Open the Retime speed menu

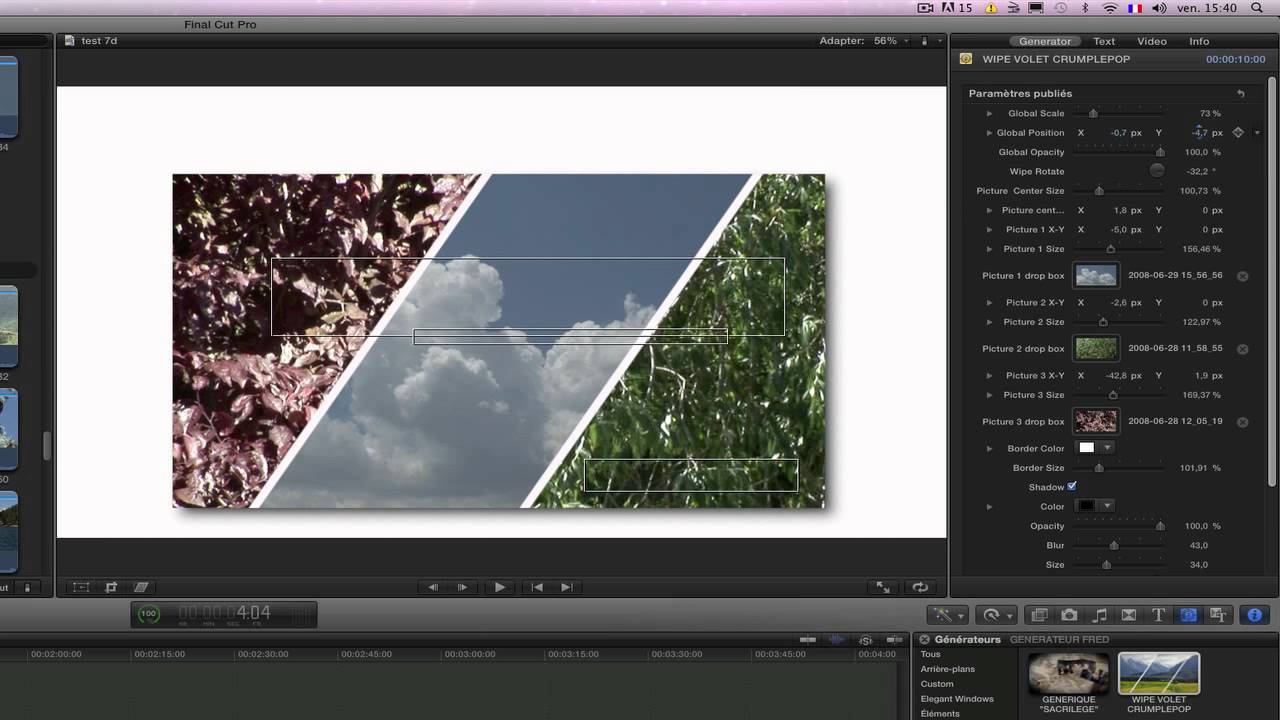(996, 615)
